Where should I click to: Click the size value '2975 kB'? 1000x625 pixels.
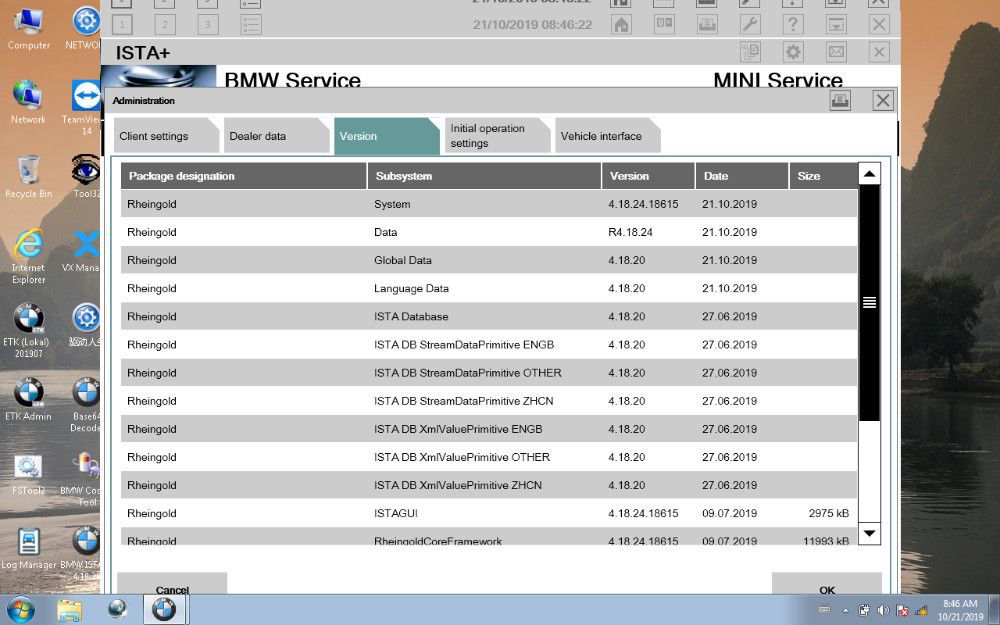tap(828, 513)
